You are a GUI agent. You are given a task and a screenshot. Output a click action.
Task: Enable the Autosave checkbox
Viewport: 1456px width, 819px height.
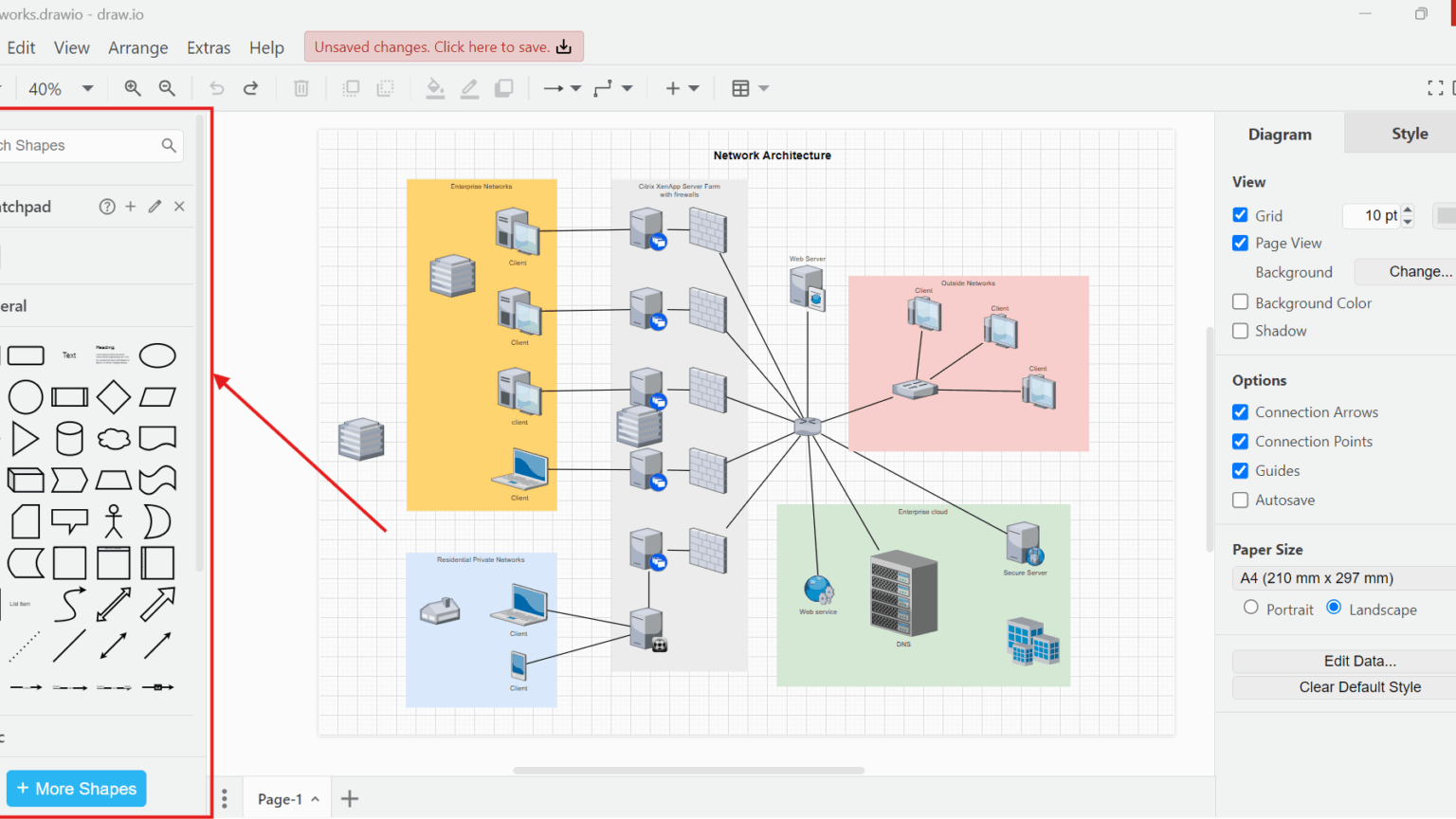pyautogui.click(x=1240, y=500)
